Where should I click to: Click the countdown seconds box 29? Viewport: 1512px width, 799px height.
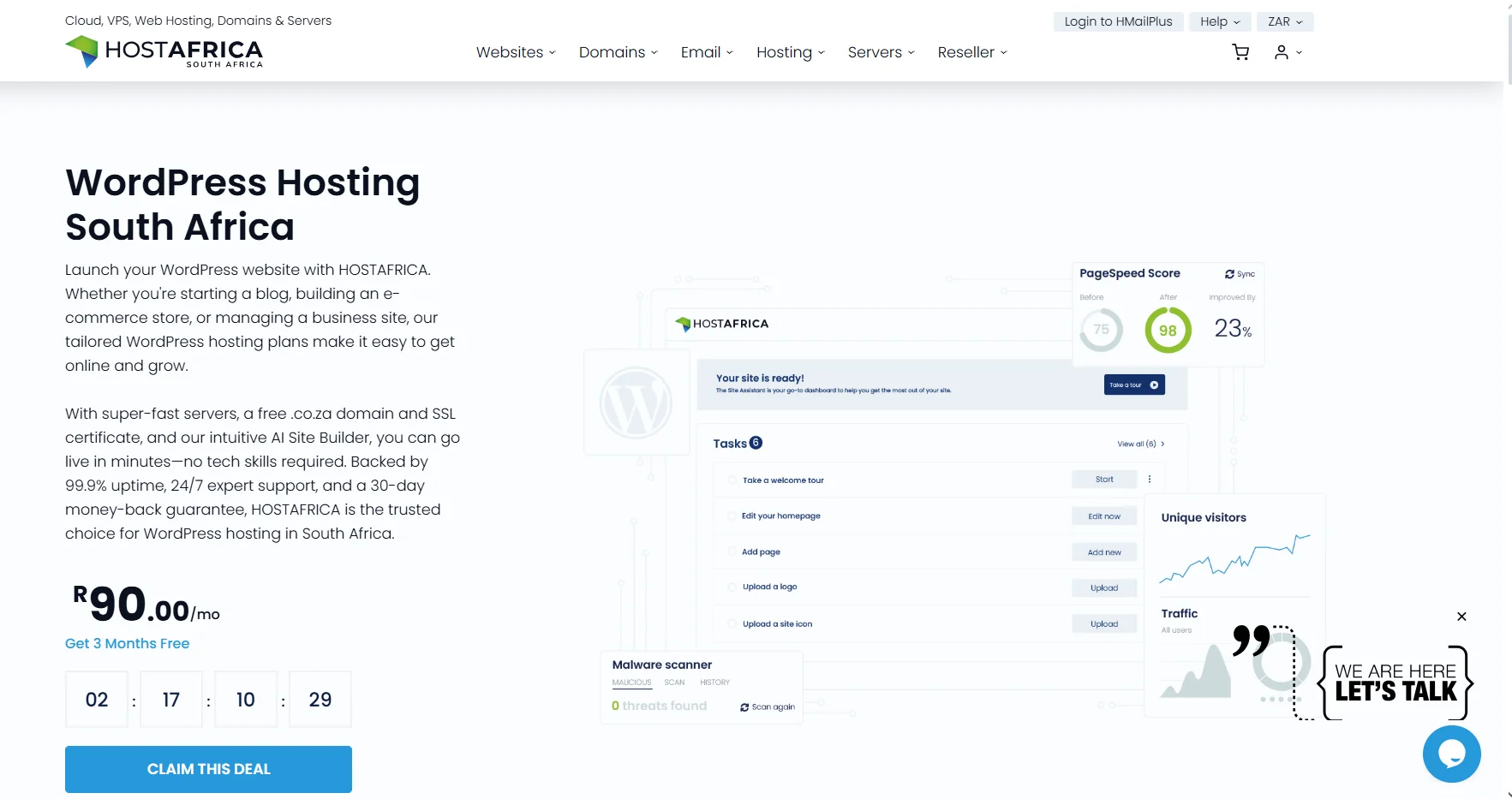click(x=320, y=700)
